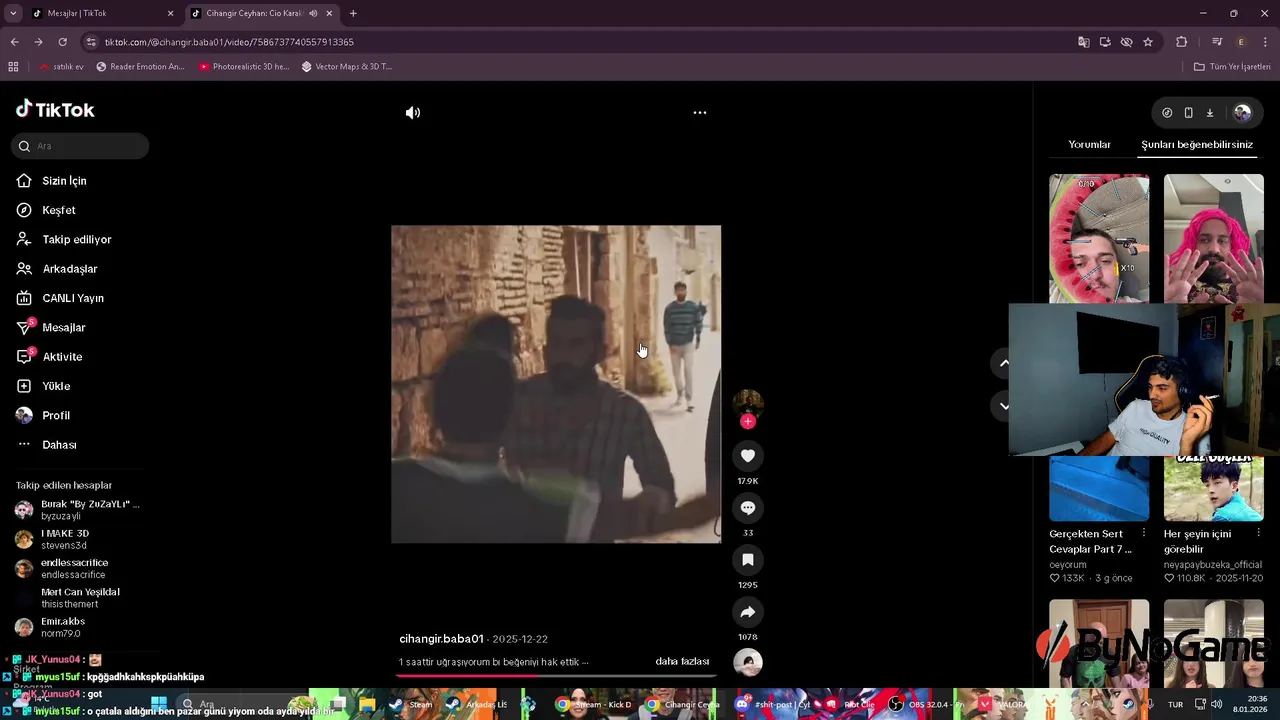
Task: Close the Cihangir Ceyhan browser tab
Action: click(x=329, y=13)
